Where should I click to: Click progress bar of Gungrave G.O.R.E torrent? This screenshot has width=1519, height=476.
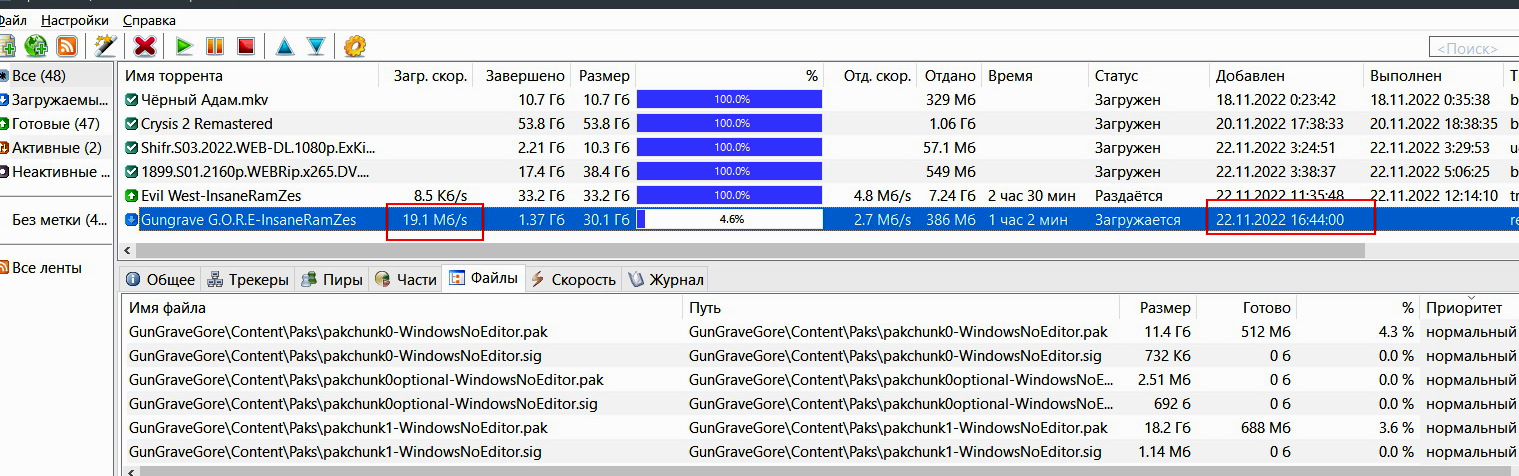[x=729, y=219]
